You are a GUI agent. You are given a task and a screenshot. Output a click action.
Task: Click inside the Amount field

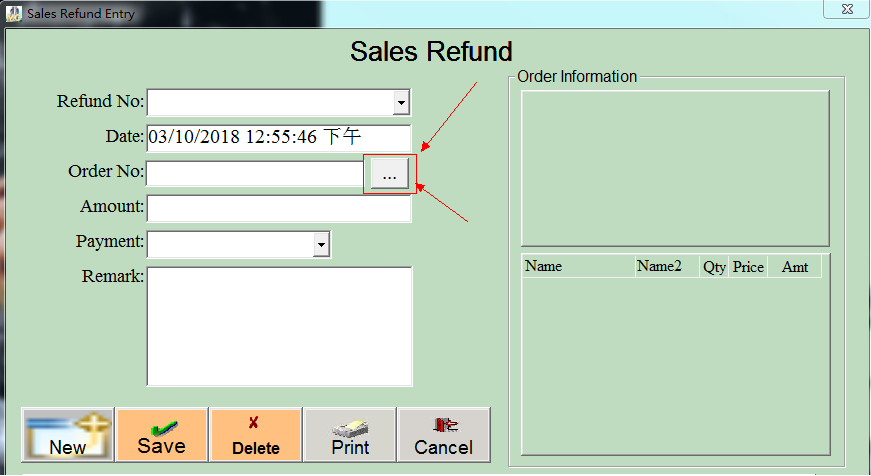[x=278, y=208]
